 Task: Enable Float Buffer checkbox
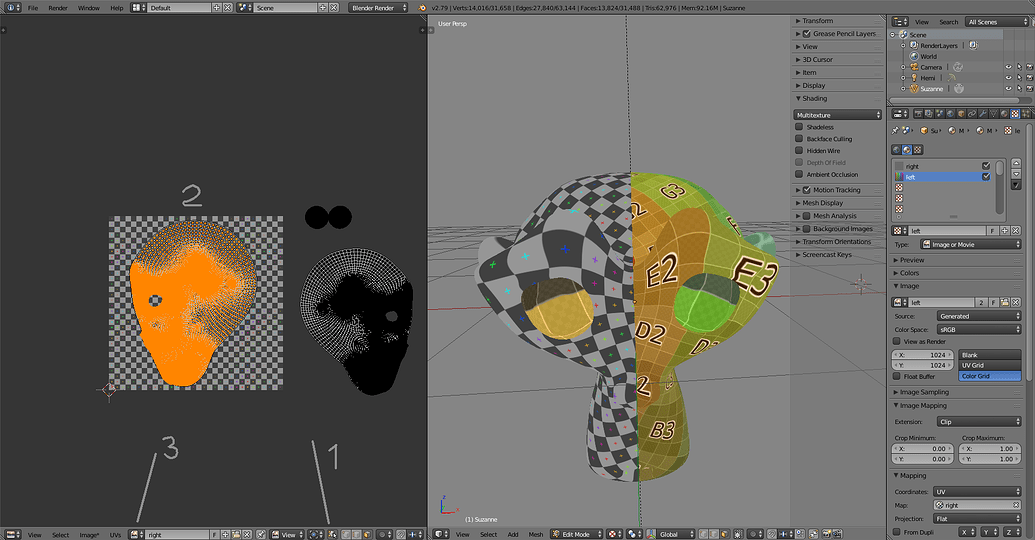[x=896, y=376]
